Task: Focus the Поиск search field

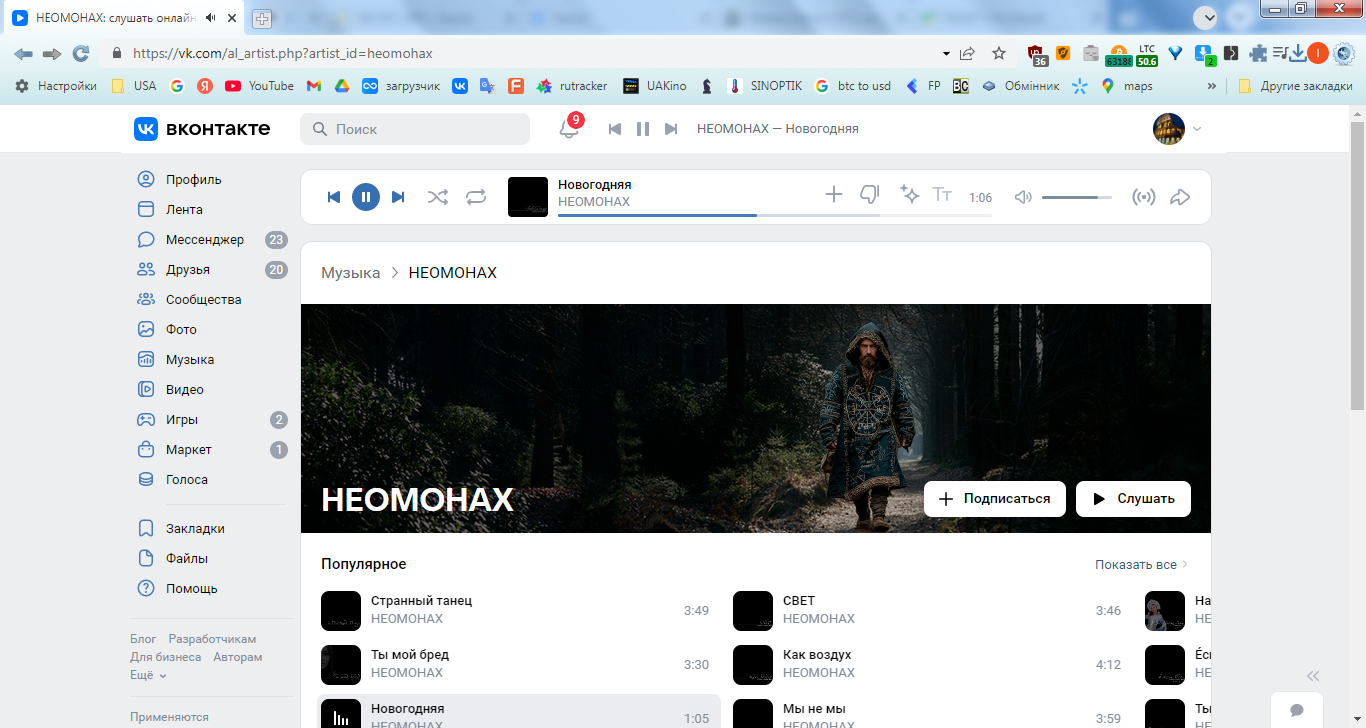Action: pyautogui.click(x=415, y=129)
